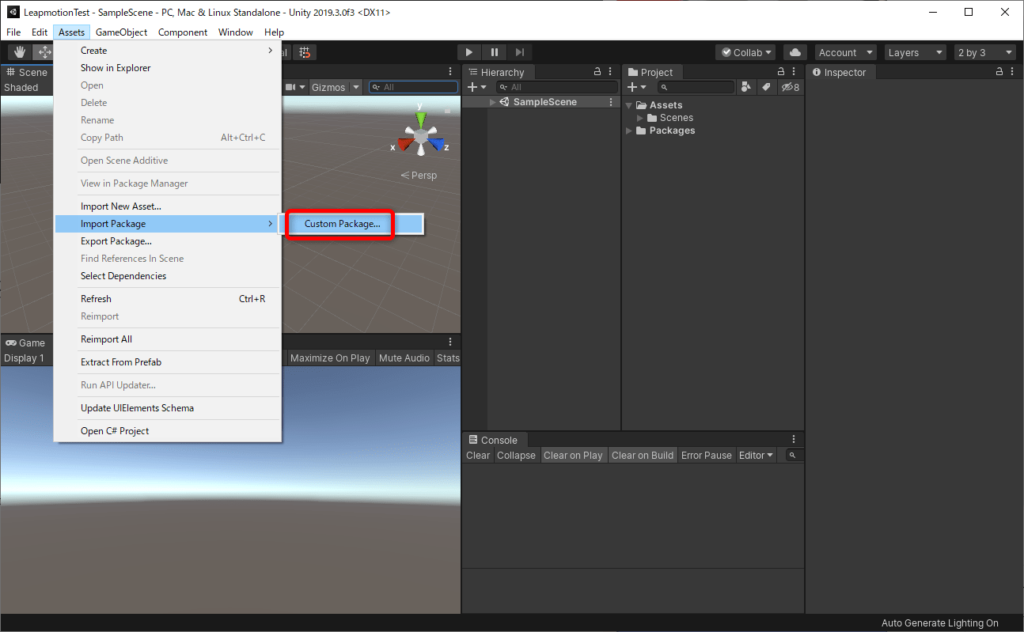Toggle Mute Audio in Game view
The width and height of the screenshot is (1024, 632).
[404, 358]
